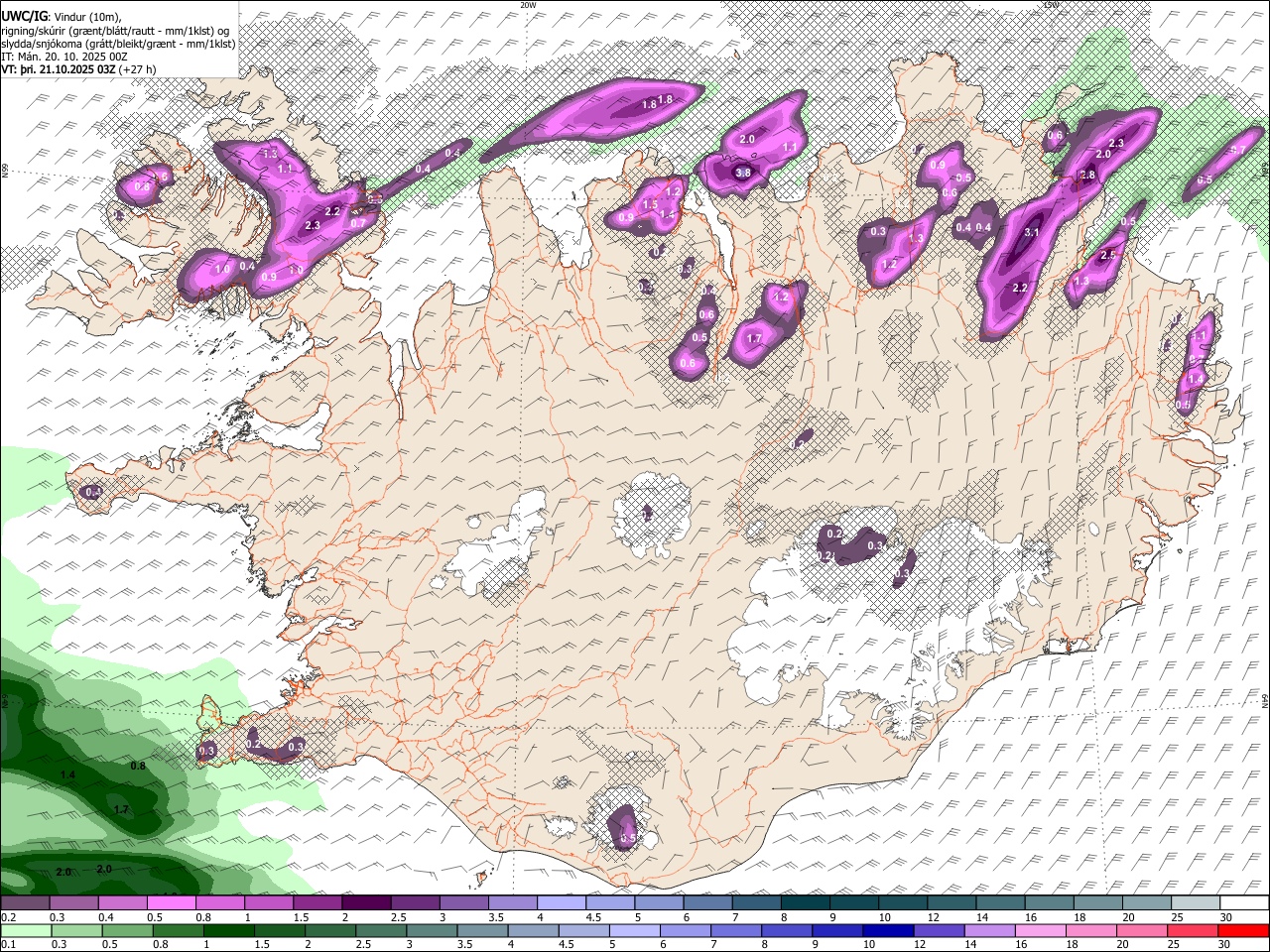
Task: Click the light periwinkle 4 mm snow swatch
Action: [x=562, y=903]
